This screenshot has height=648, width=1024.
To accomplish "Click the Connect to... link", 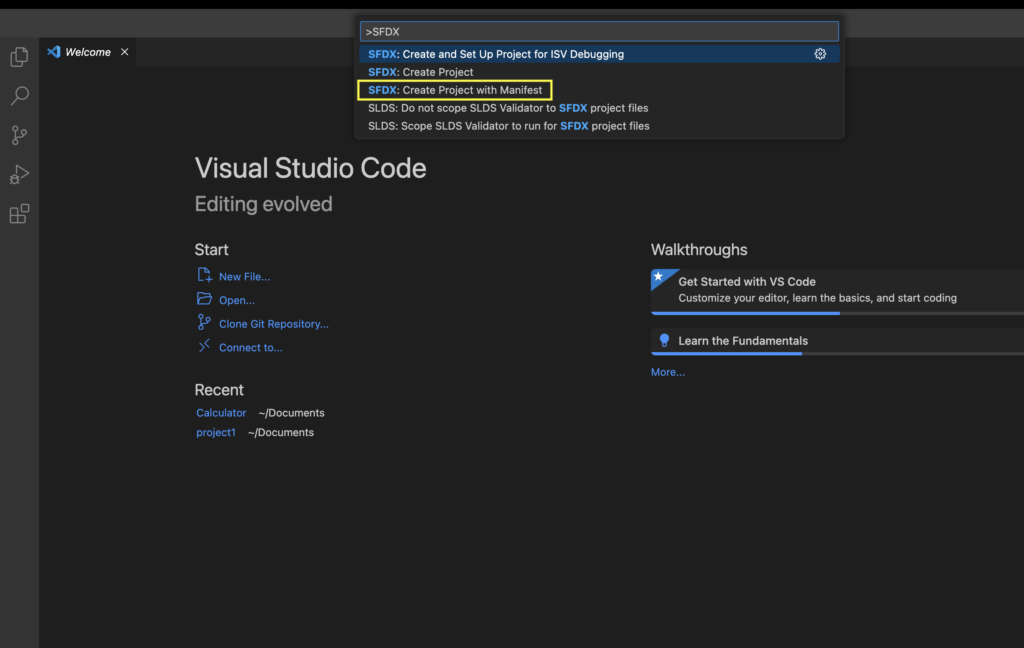I will [x=251, y=348].
